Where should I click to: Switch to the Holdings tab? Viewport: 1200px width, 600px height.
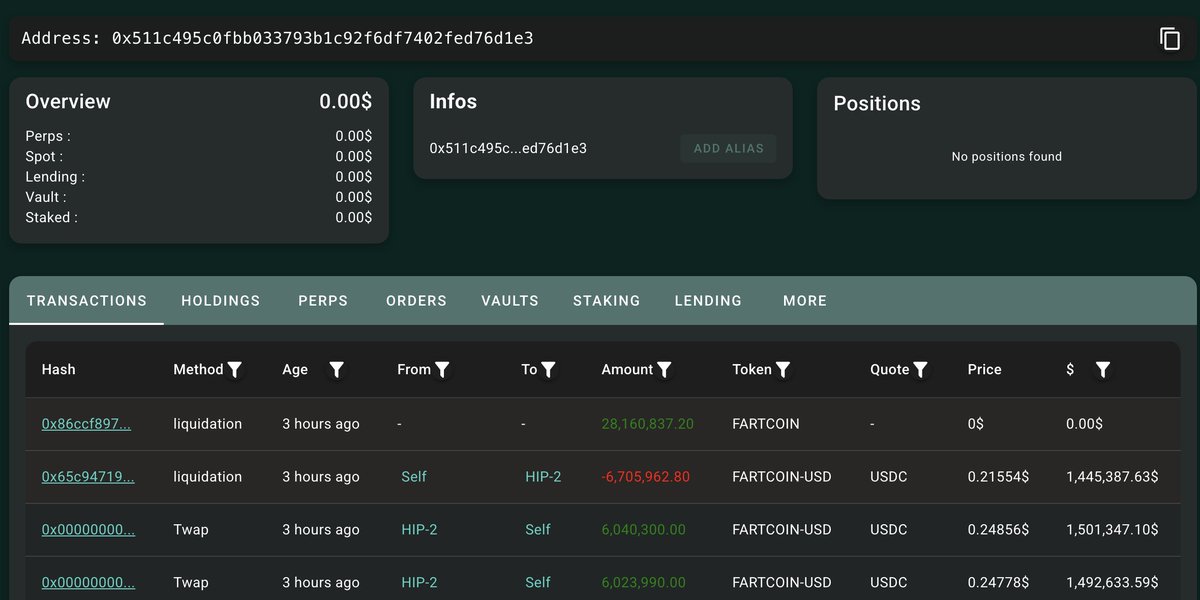pyautogui.click(x=220, y=301)
